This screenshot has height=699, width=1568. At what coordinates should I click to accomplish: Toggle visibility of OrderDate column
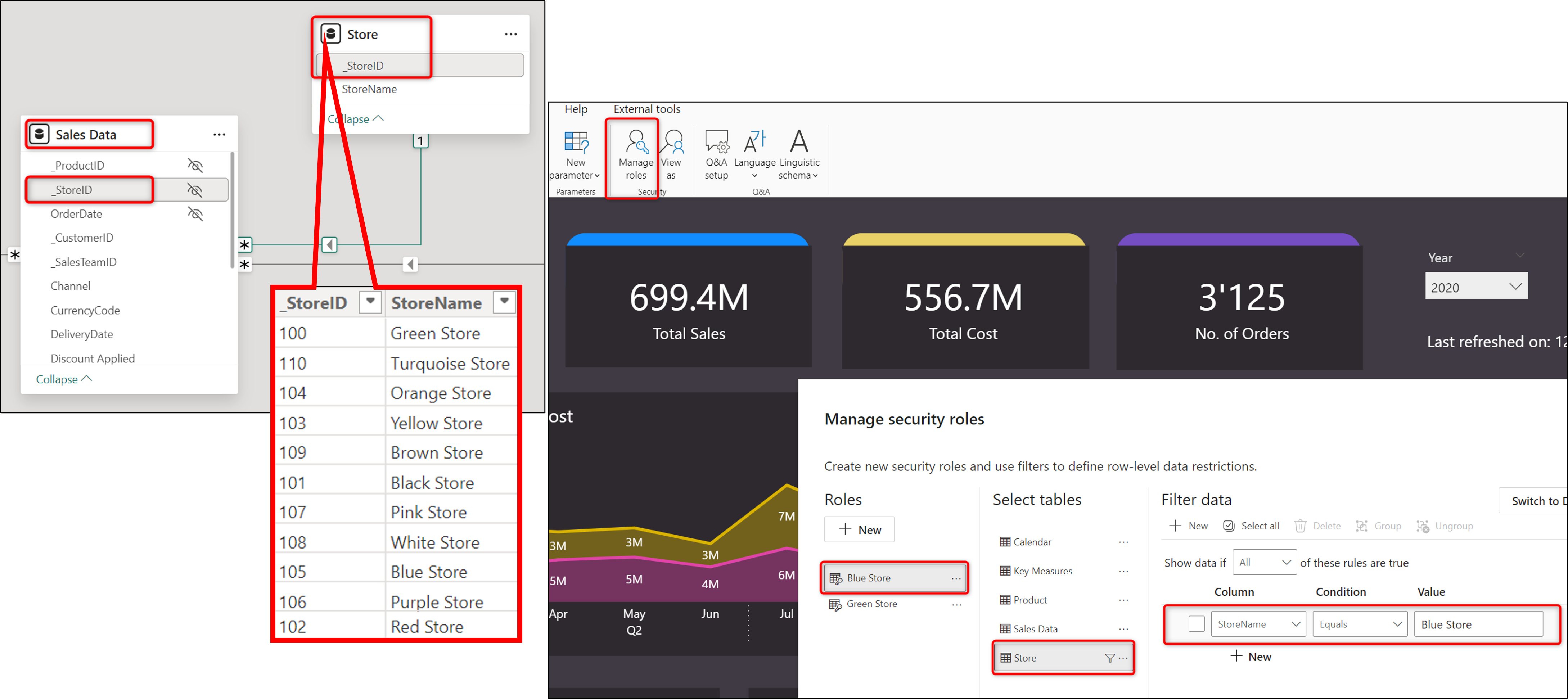(195, 214)
